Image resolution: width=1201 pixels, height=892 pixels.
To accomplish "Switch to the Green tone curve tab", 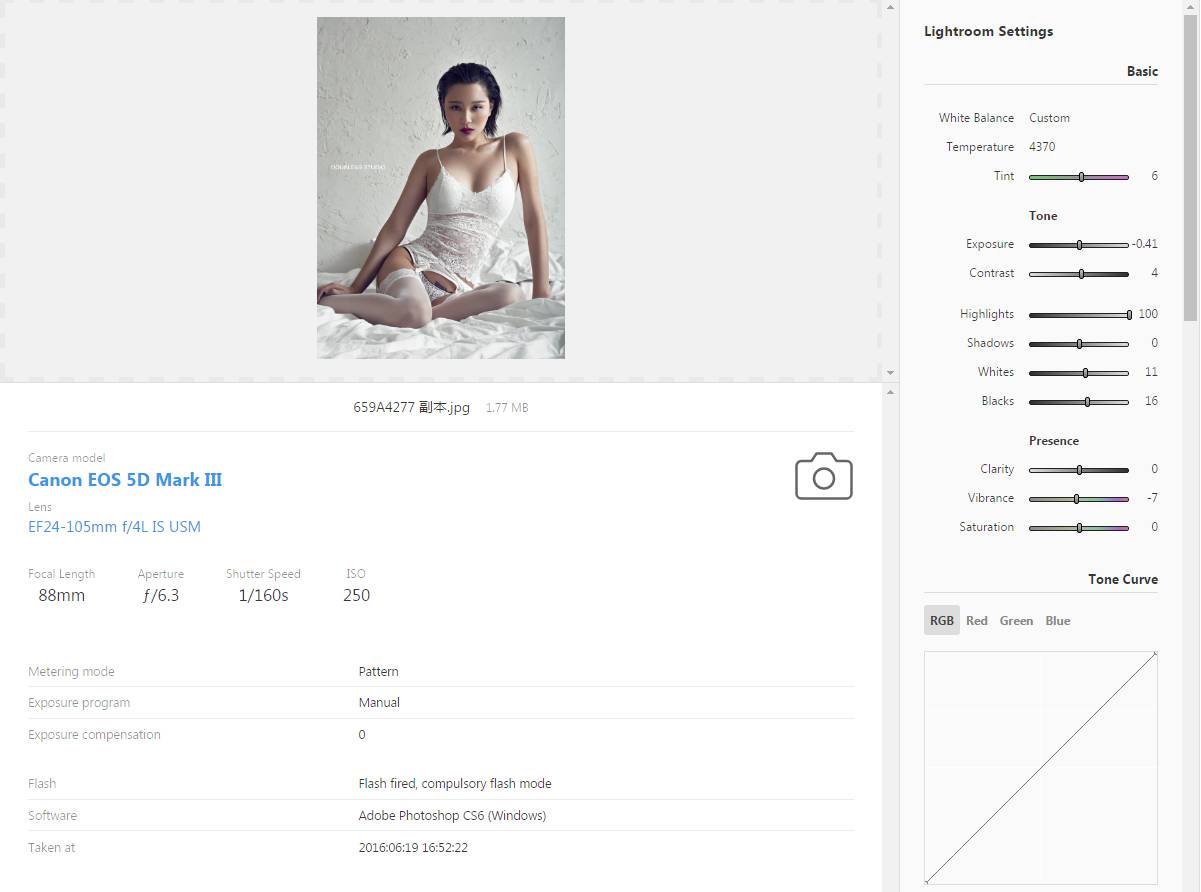I will pyautogui.click(x=1016, y=621).
